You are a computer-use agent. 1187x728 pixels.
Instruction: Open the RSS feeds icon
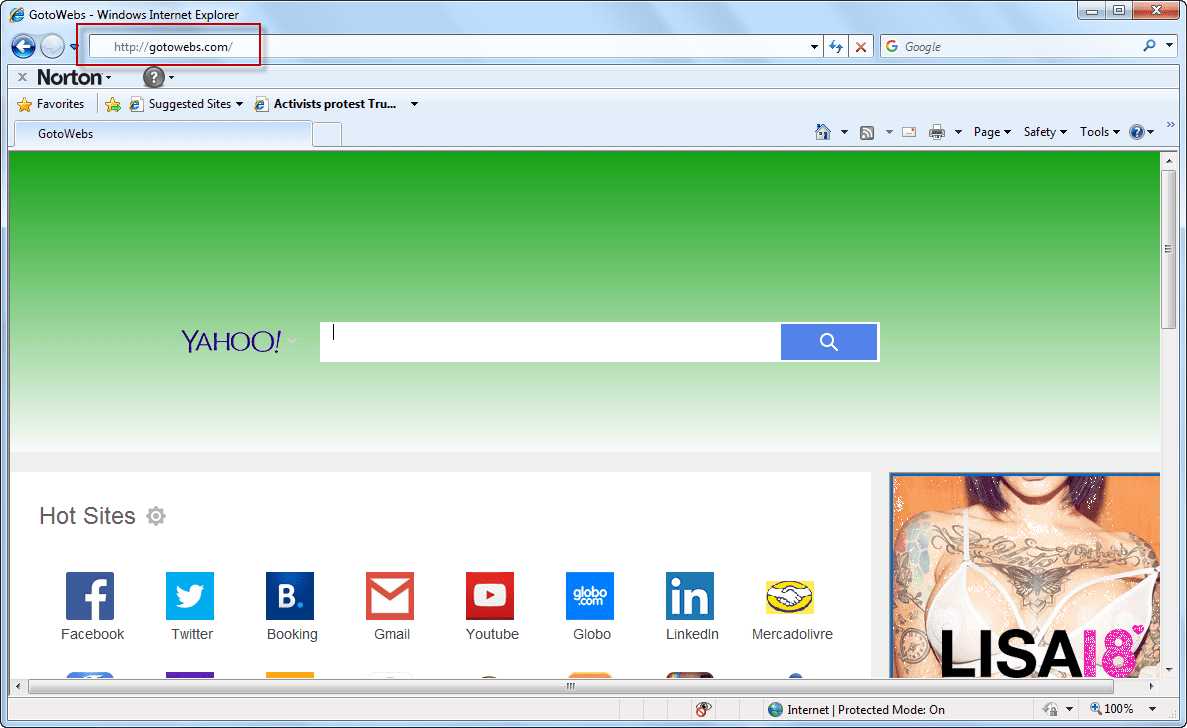[868, 132]
